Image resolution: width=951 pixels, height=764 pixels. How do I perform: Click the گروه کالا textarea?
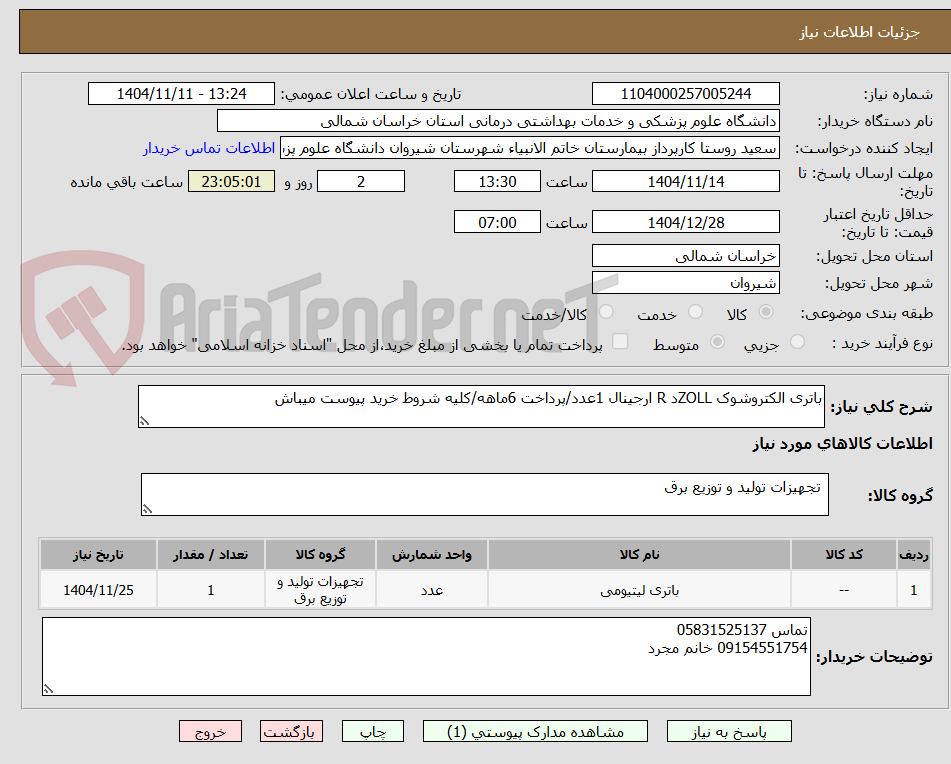(x=485, y=495)
